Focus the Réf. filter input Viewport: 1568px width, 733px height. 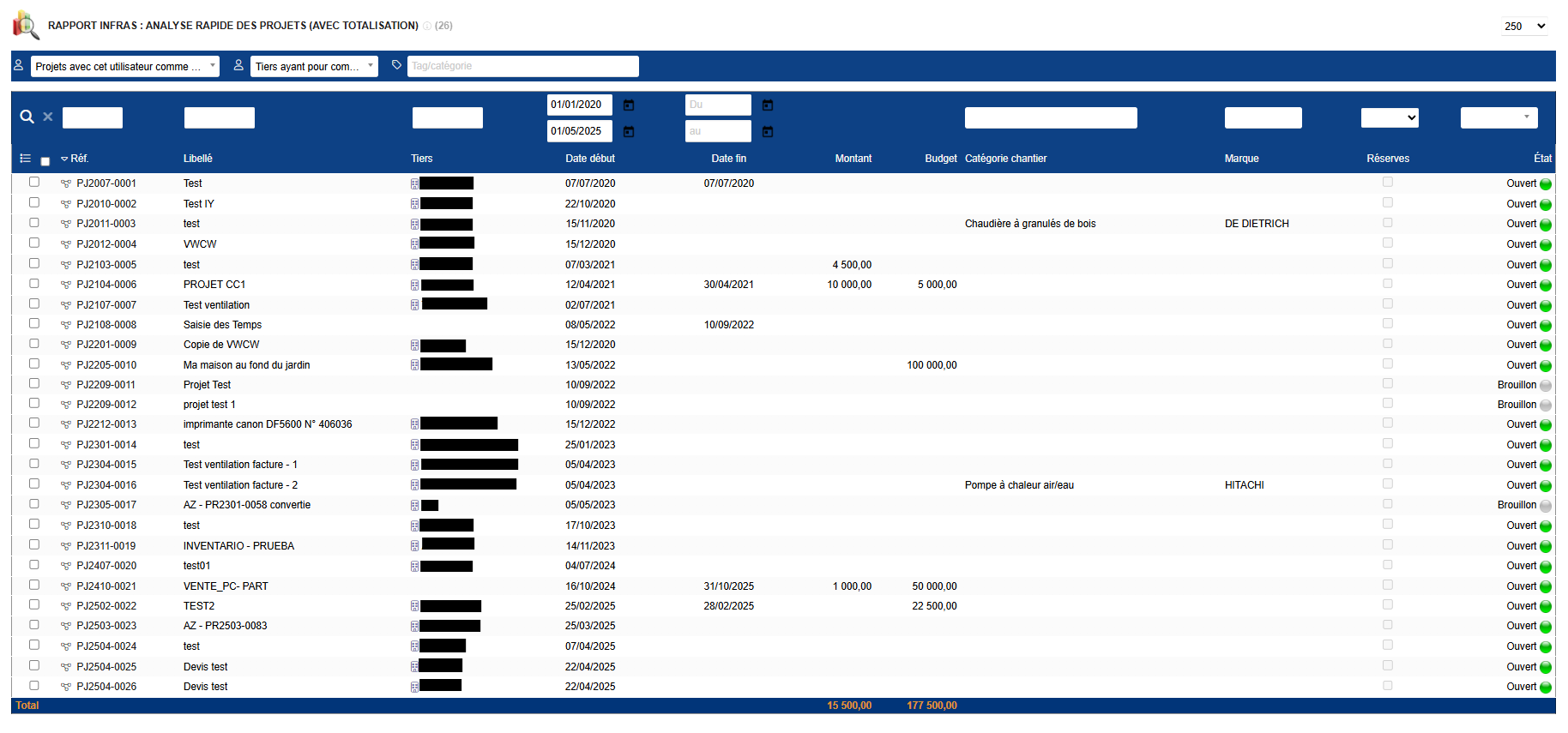click(x=93, y=117)
